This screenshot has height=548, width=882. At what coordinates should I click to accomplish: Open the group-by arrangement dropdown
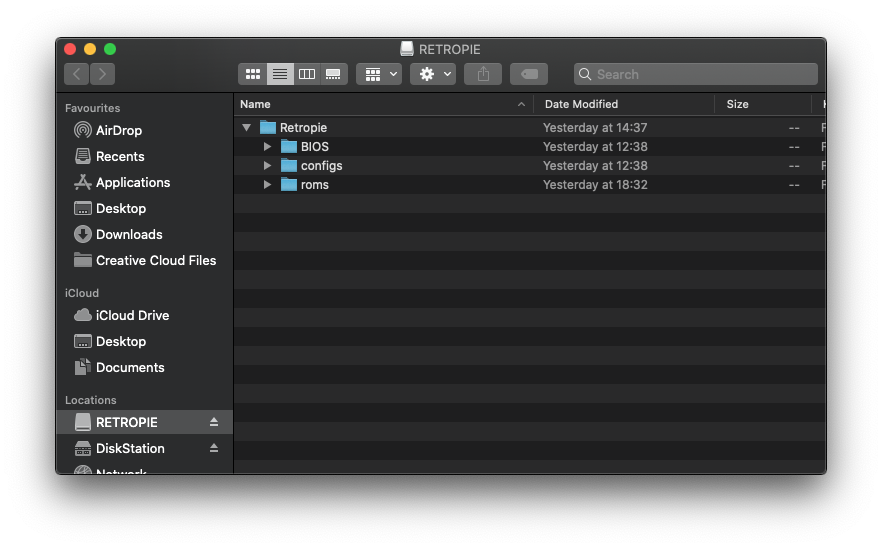[x=379, y=74]
